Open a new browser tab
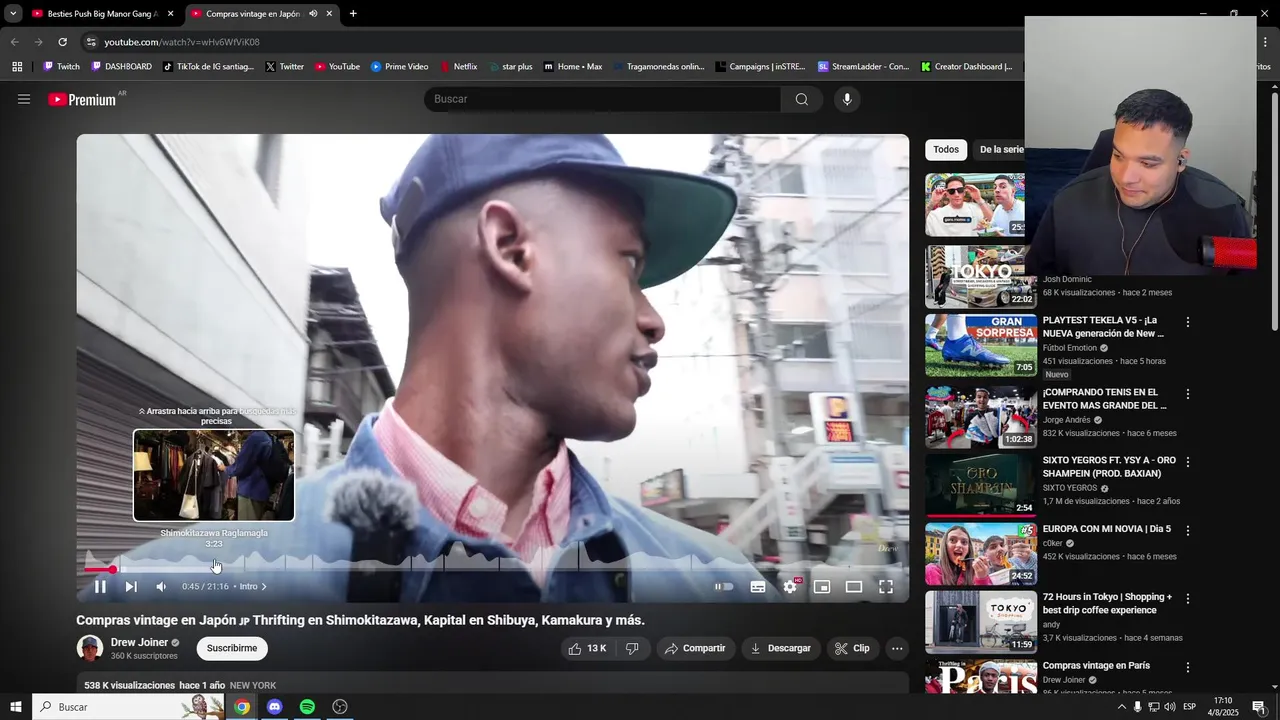The width and height of the screenshot is (1280, 720). click(x=353, y=14)
